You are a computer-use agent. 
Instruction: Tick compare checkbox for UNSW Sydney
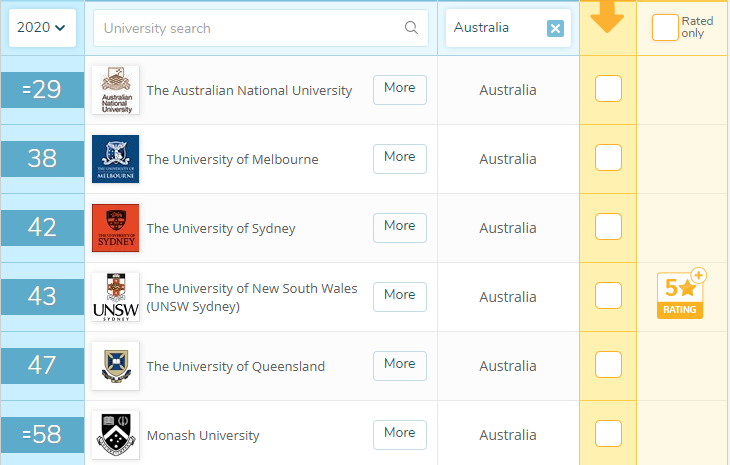tap(608, 295)
